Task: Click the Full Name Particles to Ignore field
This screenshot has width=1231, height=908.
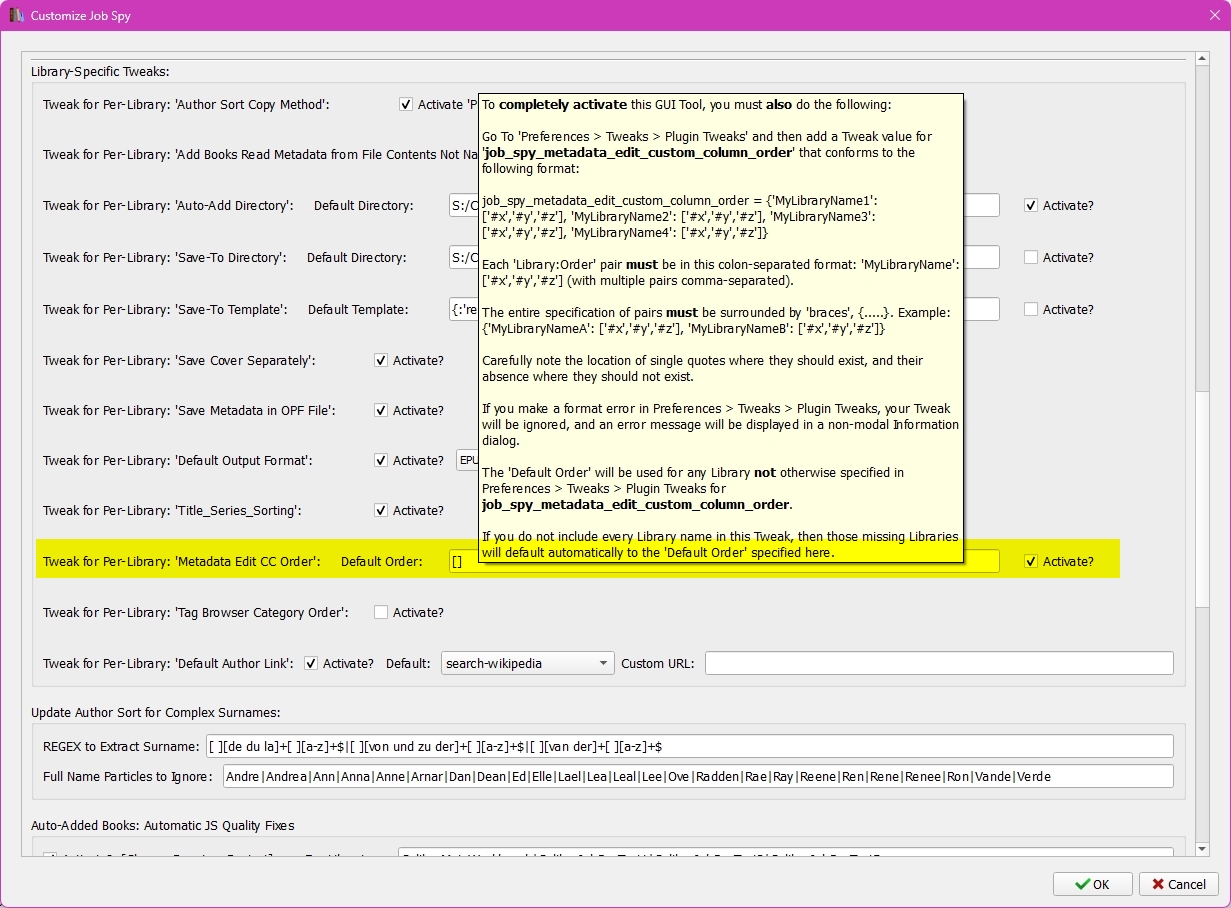Action: click(x=697, y=776)
